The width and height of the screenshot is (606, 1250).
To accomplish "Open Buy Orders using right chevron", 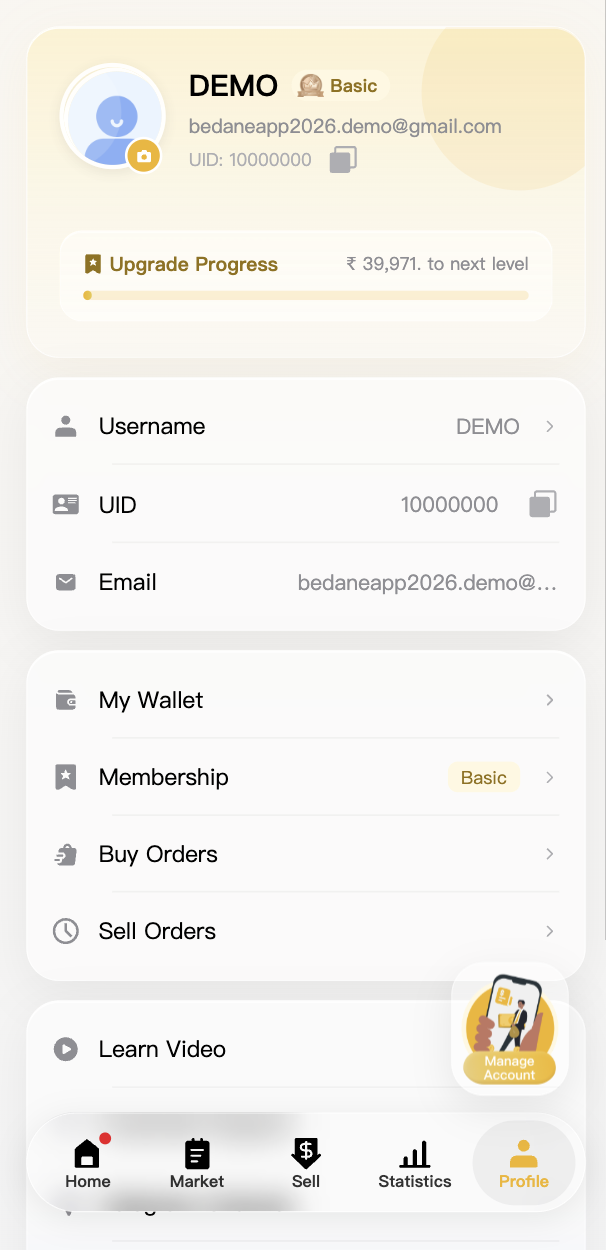I will [550, 854].
